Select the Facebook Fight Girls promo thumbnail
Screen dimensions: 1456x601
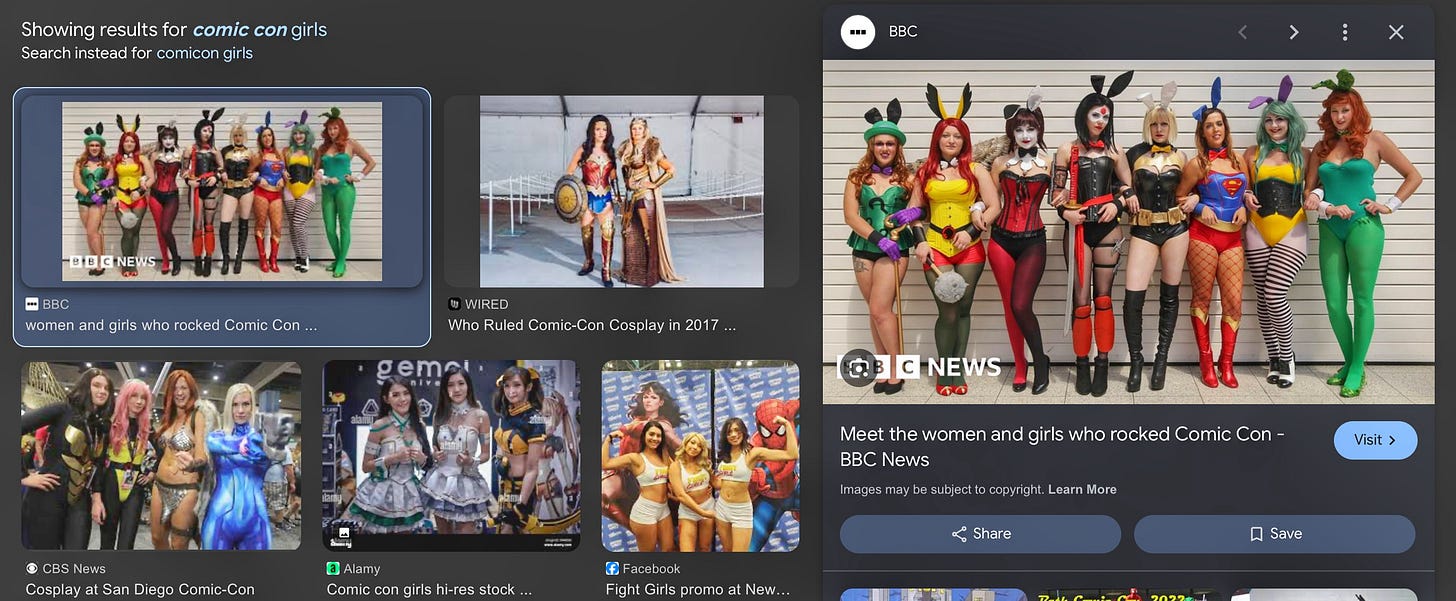[700, 456]
